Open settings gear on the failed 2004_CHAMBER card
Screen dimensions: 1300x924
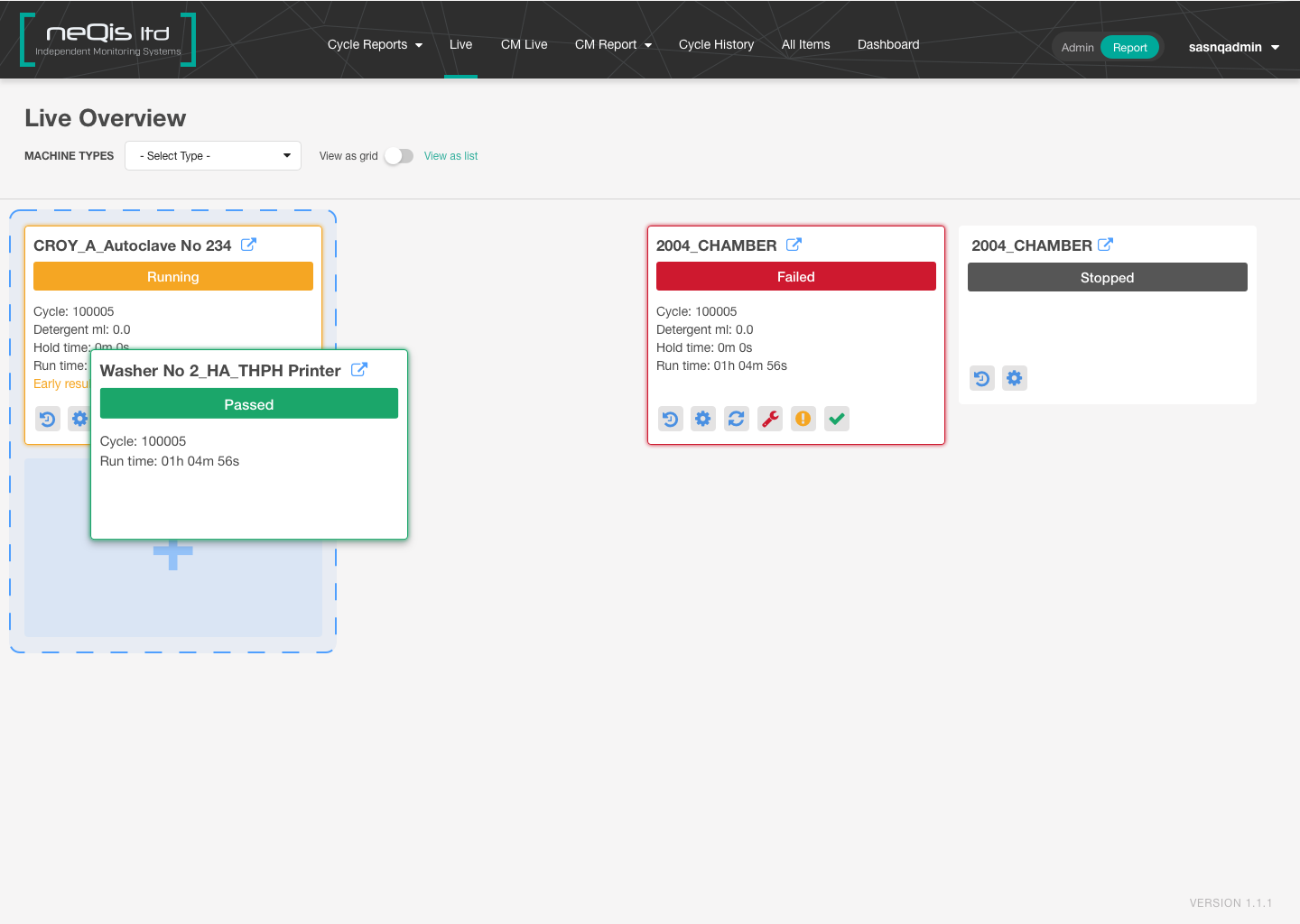703,418
